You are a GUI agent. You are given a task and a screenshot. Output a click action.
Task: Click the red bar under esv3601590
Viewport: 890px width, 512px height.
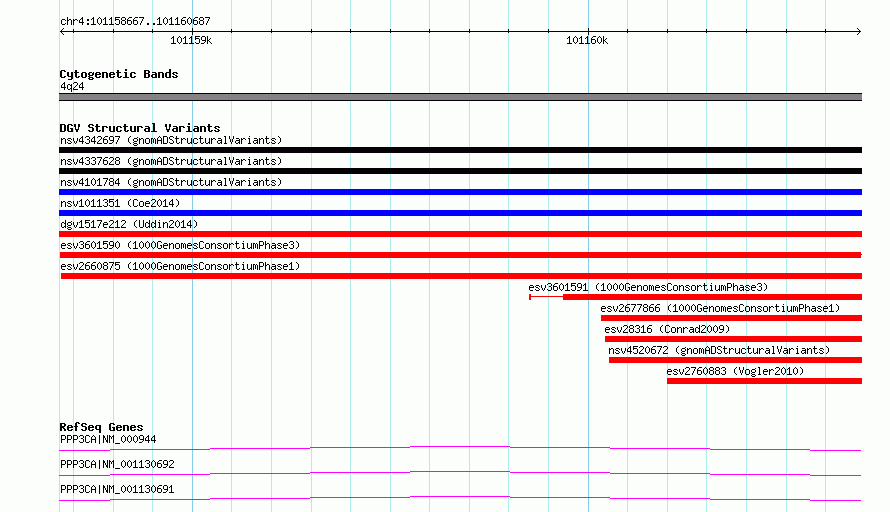[460, 255]
